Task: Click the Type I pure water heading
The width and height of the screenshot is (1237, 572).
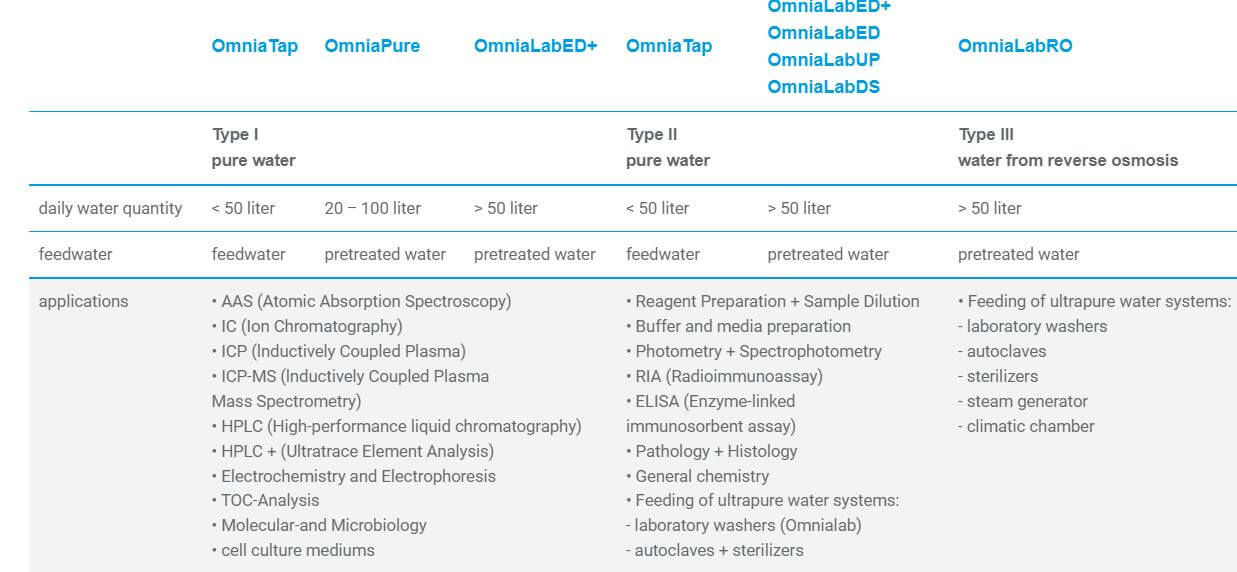Action: click(x=253, y=147)
